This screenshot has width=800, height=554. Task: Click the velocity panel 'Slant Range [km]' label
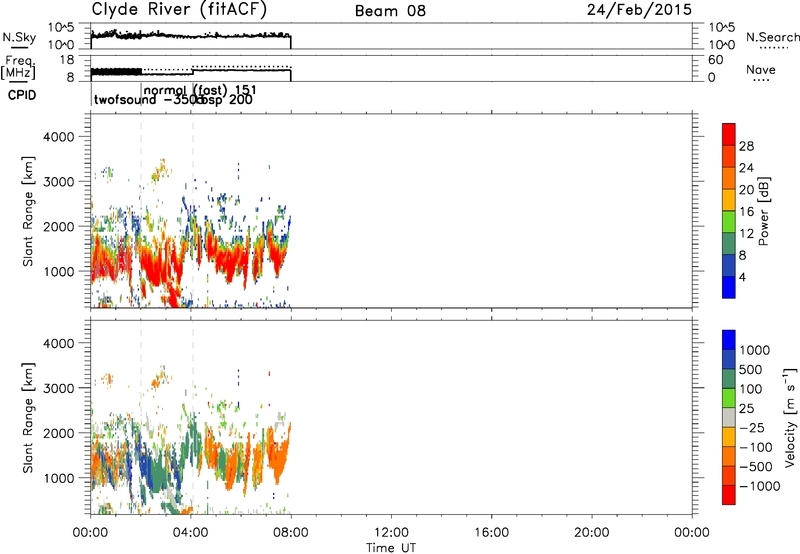pos(28,417)
